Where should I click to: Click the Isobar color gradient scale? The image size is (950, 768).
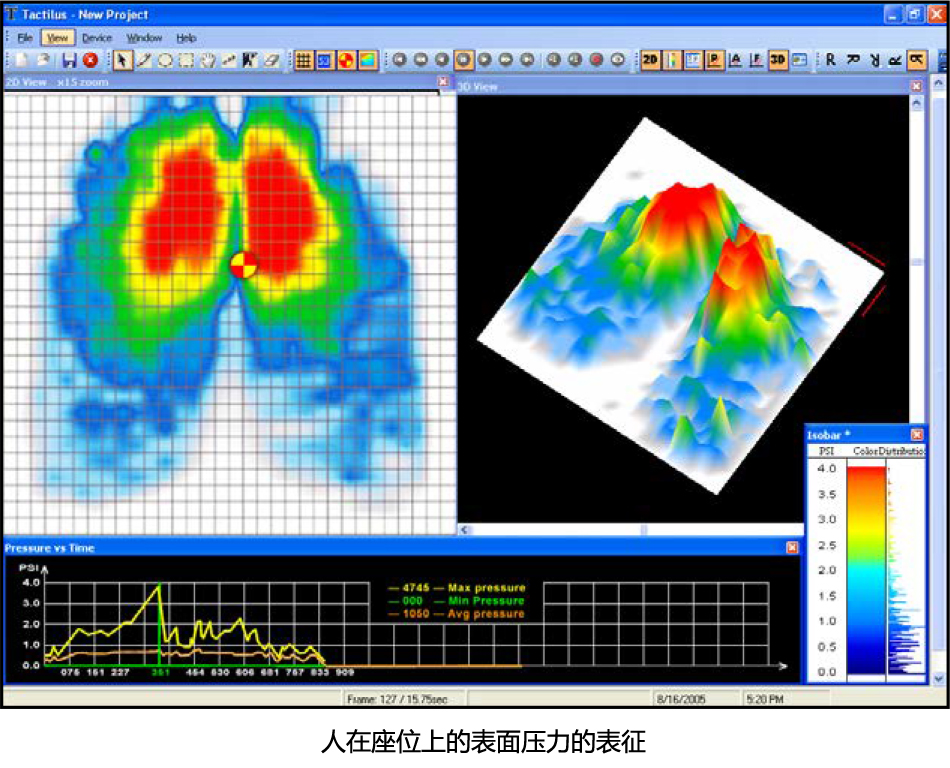[x=866, y=570]
